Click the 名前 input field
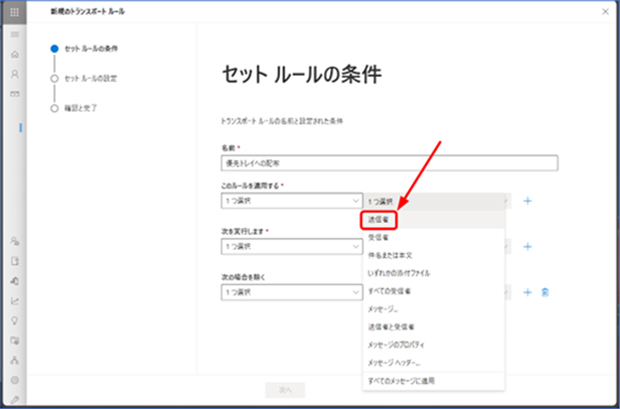Image resolution: width=620 pixels, height=409 pixels. (x=389, y=163)
